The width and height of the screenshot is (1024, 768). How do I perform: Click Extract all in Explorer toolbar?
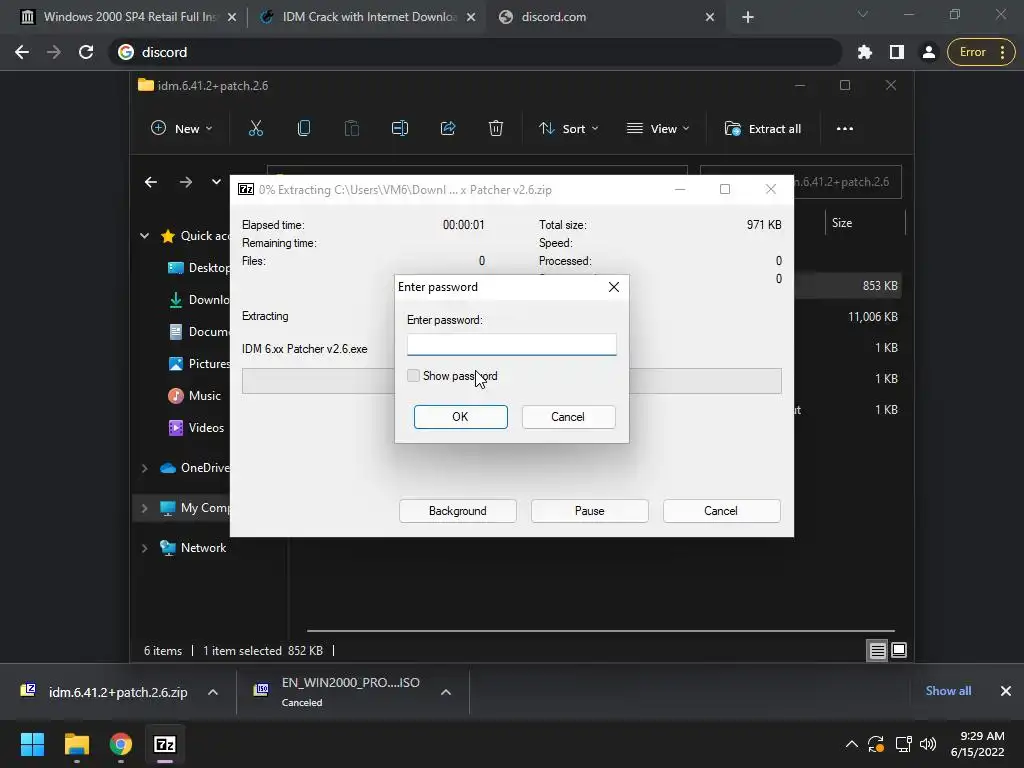[x=763, y=129]
